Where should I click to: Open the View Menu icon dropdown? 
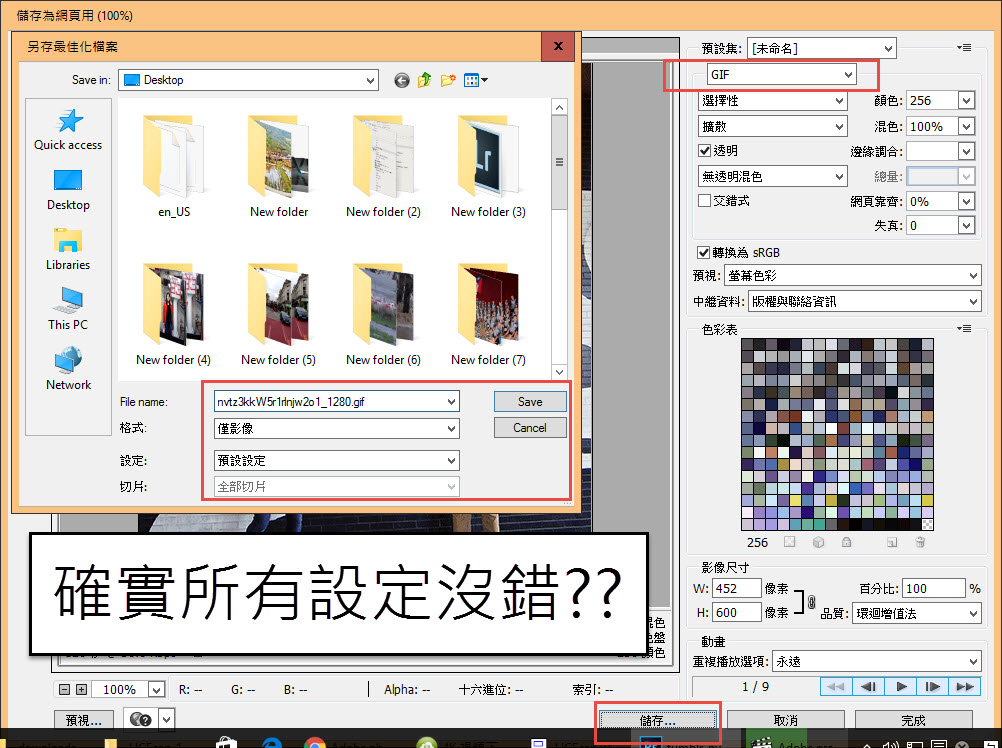[x=475, y=80]
